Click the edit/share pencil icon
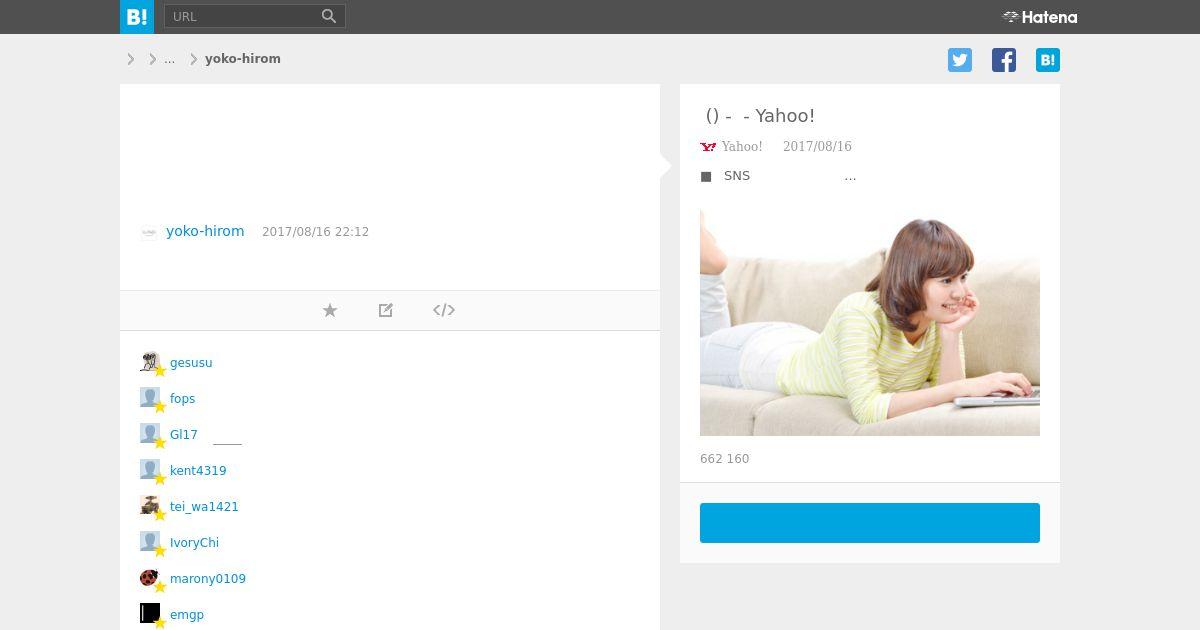 [x=386, y=310]
